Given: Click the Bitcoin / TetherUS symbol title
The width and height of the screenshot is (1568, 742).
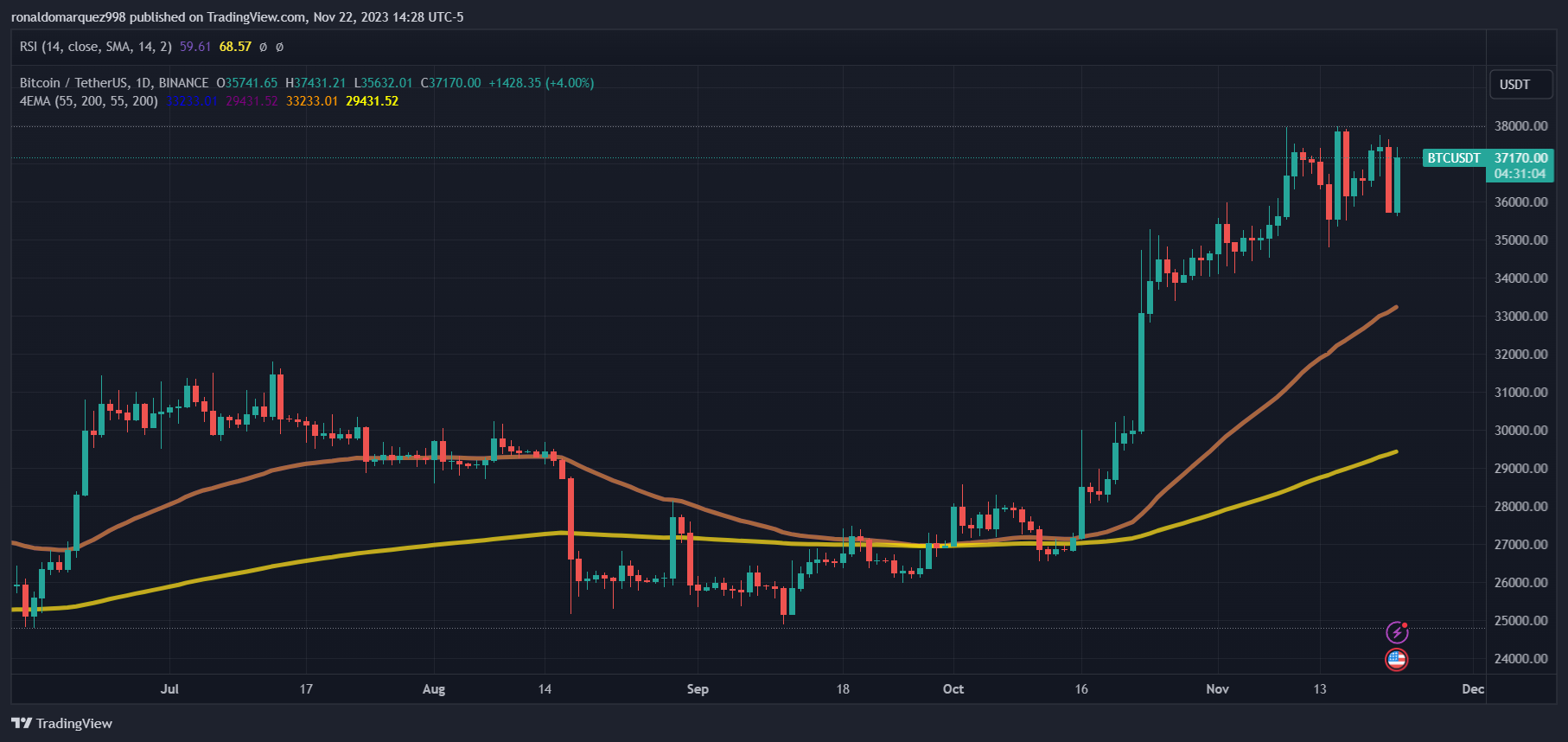Looking at the screenshot, I should click(x=114, y=83).
